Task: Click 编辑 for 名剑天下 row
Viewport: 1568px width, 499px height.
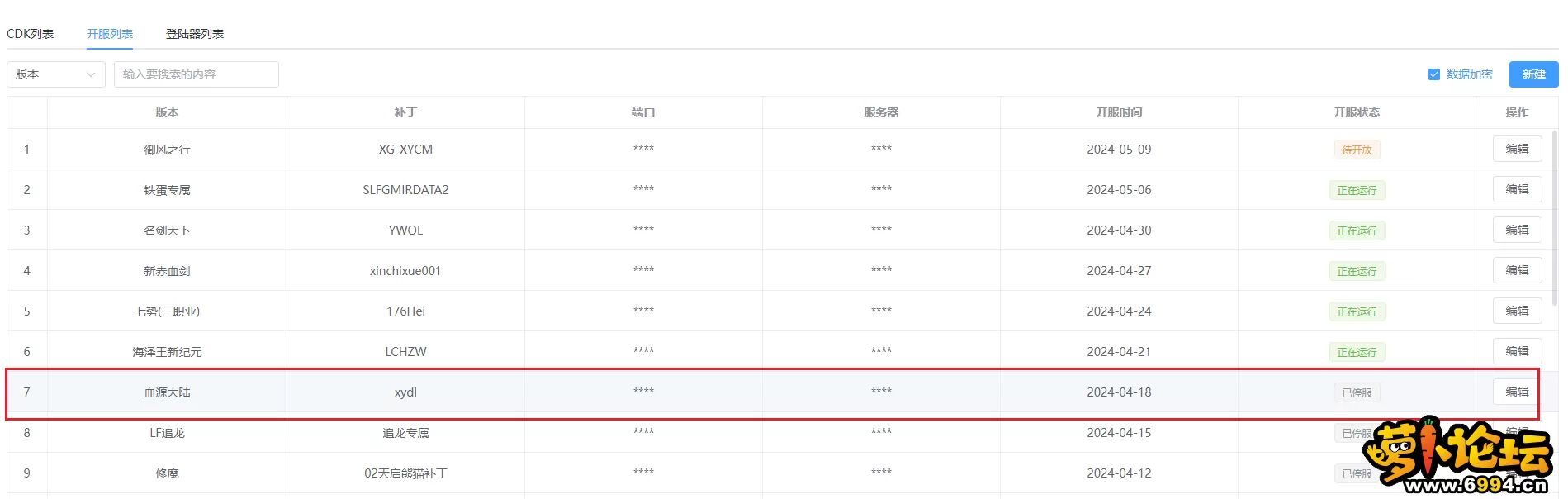Action: (x=1517, y=230)
